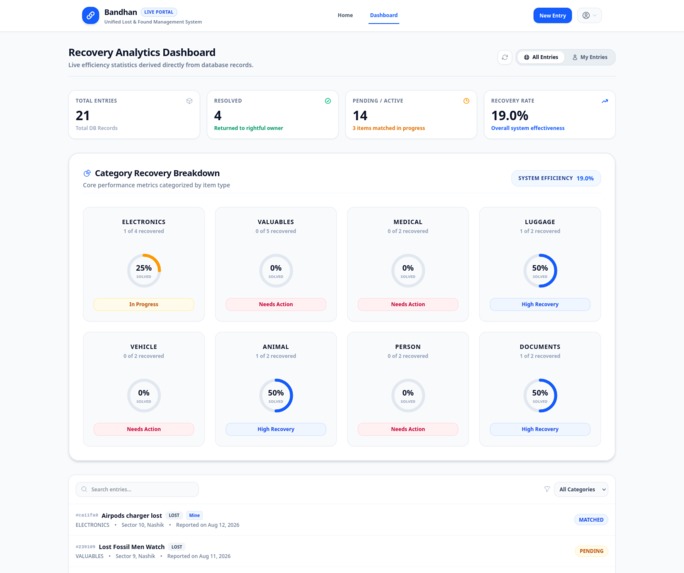The height and width of the screenshot is (573, 684).
Task: Click the 'Returned to rightful owner' text
Action: point(248,128)
